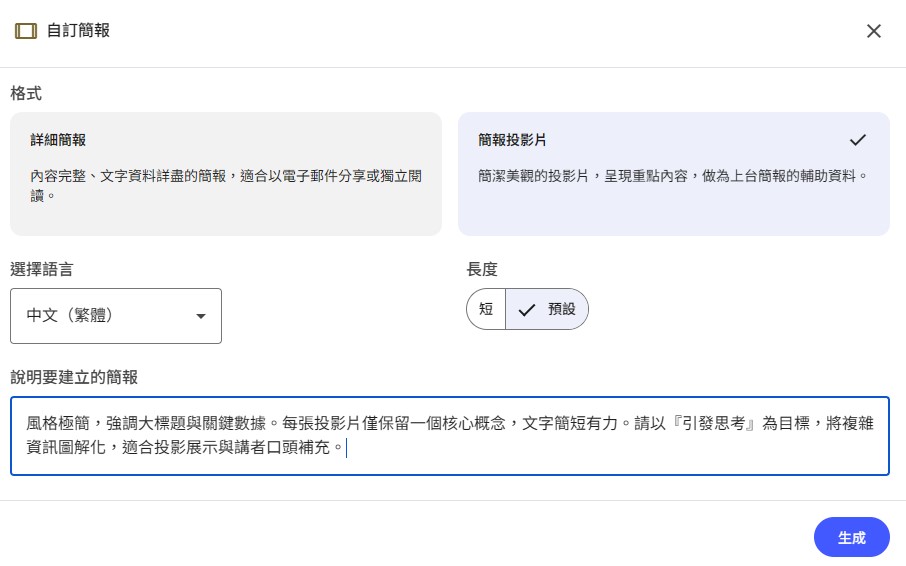Click the language dropdown arrow

tap(200, 316)
